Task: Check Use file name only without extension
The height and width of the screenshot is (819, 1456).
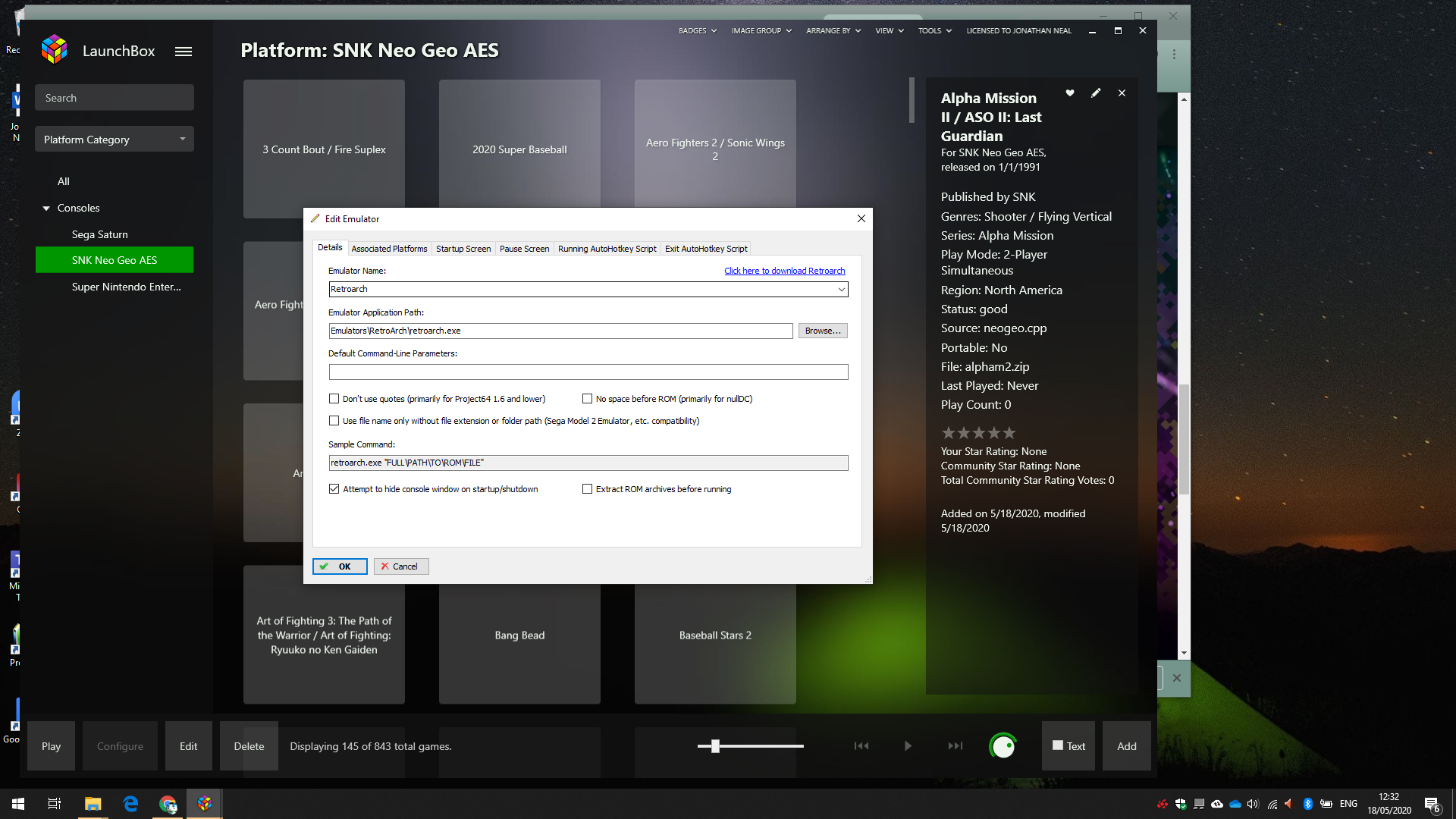Action: (x=334, y=420)
